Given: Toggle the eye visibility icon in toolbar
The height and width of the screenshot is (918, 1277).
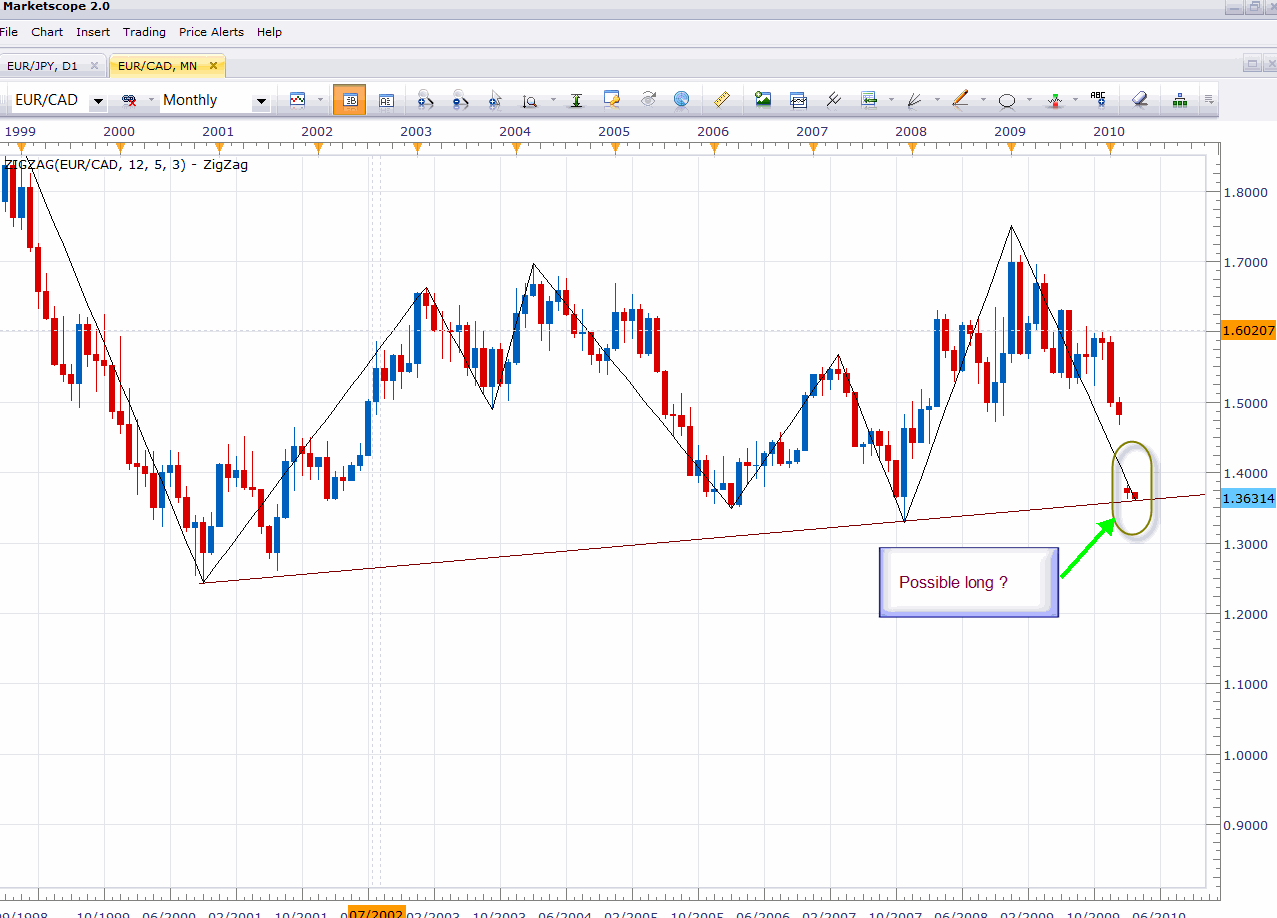Looking at the screenshot, I should pyautogui.click(x=648, y=100).
